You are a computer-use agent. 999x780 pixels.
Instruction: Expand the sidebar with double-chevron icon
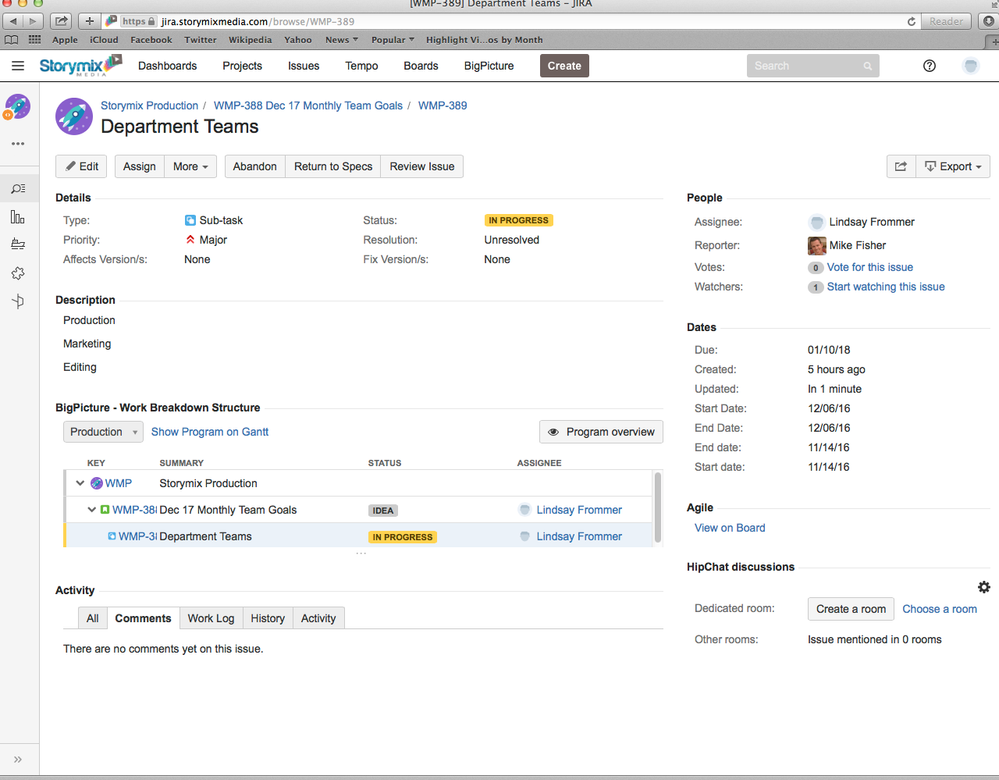18,759
